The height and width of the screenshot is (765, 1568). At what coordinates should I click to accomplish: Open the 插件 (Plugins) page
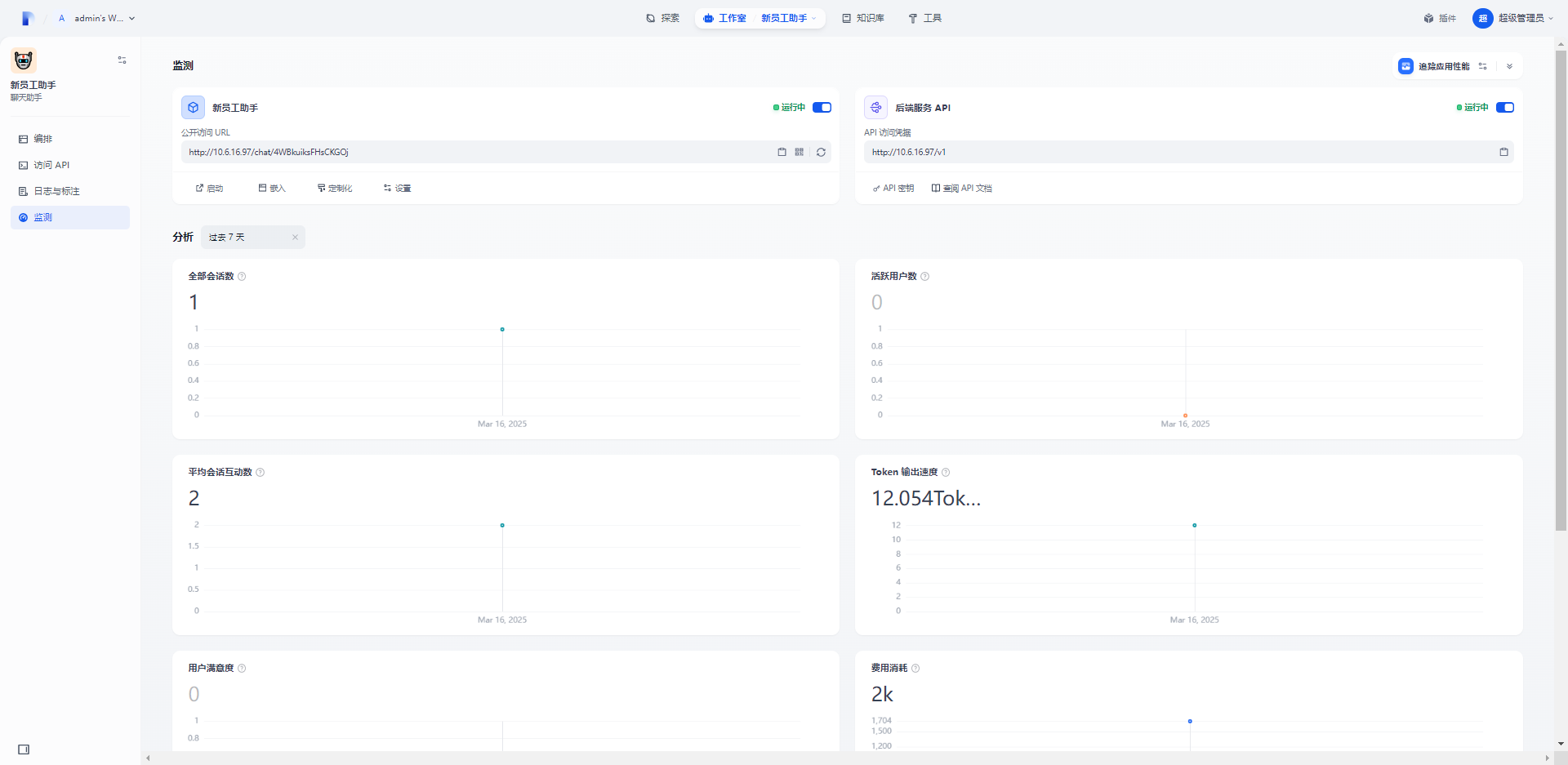[x=1440, y=18]
